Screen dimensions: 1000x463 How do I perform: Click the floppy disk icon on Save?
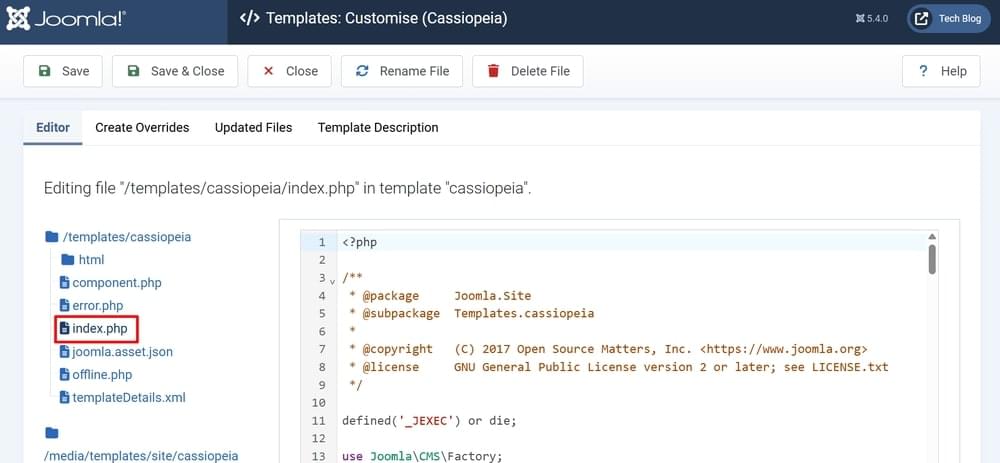click(x=44, y=71)
